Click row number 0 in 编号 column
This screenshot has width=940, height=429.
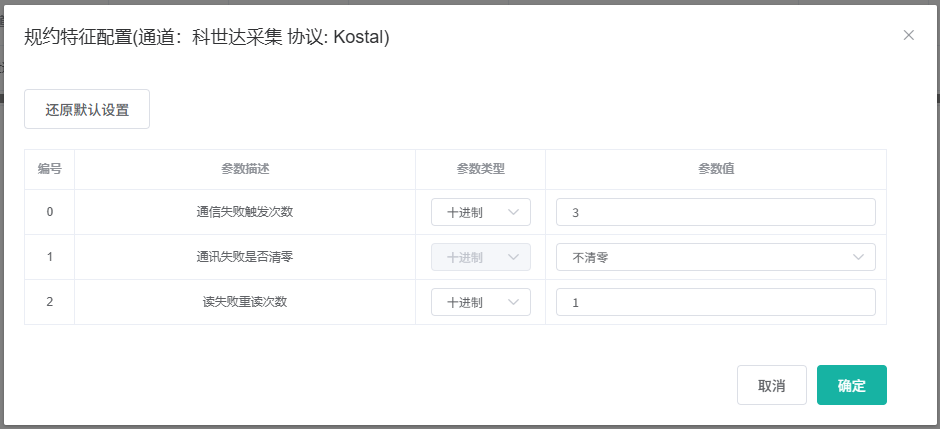pyautogui.click(x=50, y=212)
